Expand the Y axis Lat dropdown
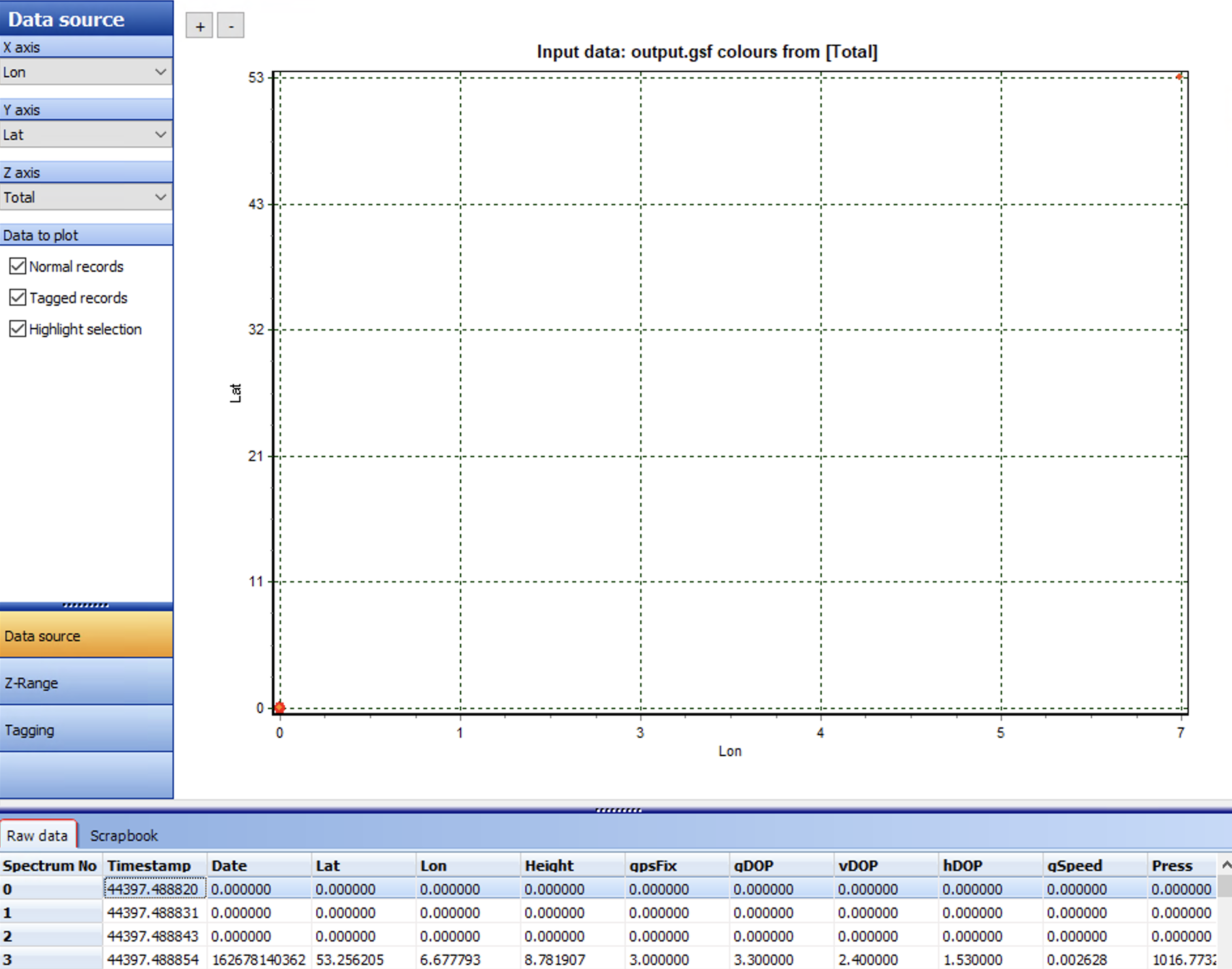 pyautogui.click(x=86, y=135)
